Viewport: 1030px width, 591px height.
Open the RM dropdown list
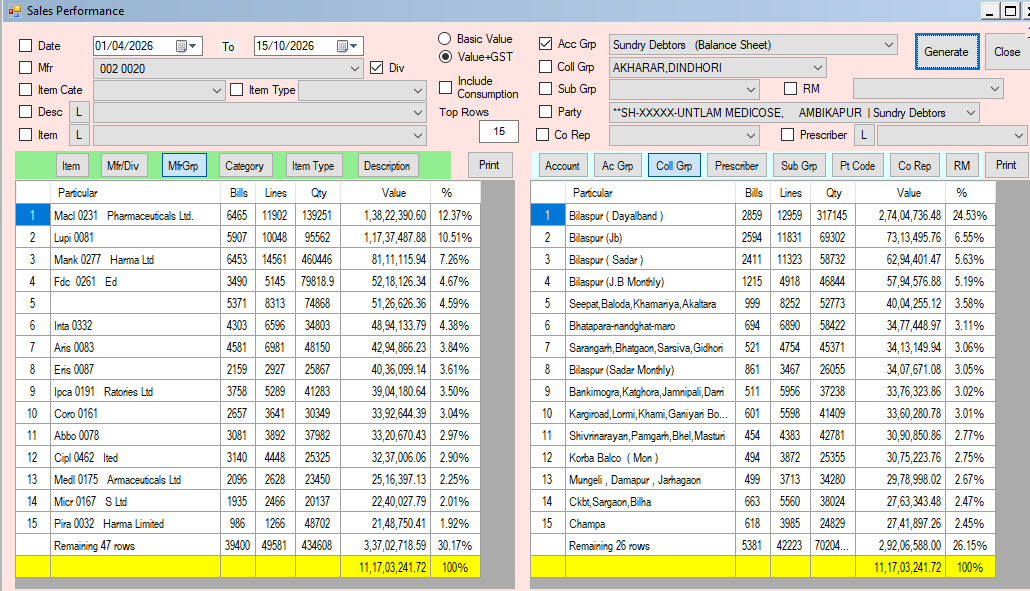click(x=995, y=89)
